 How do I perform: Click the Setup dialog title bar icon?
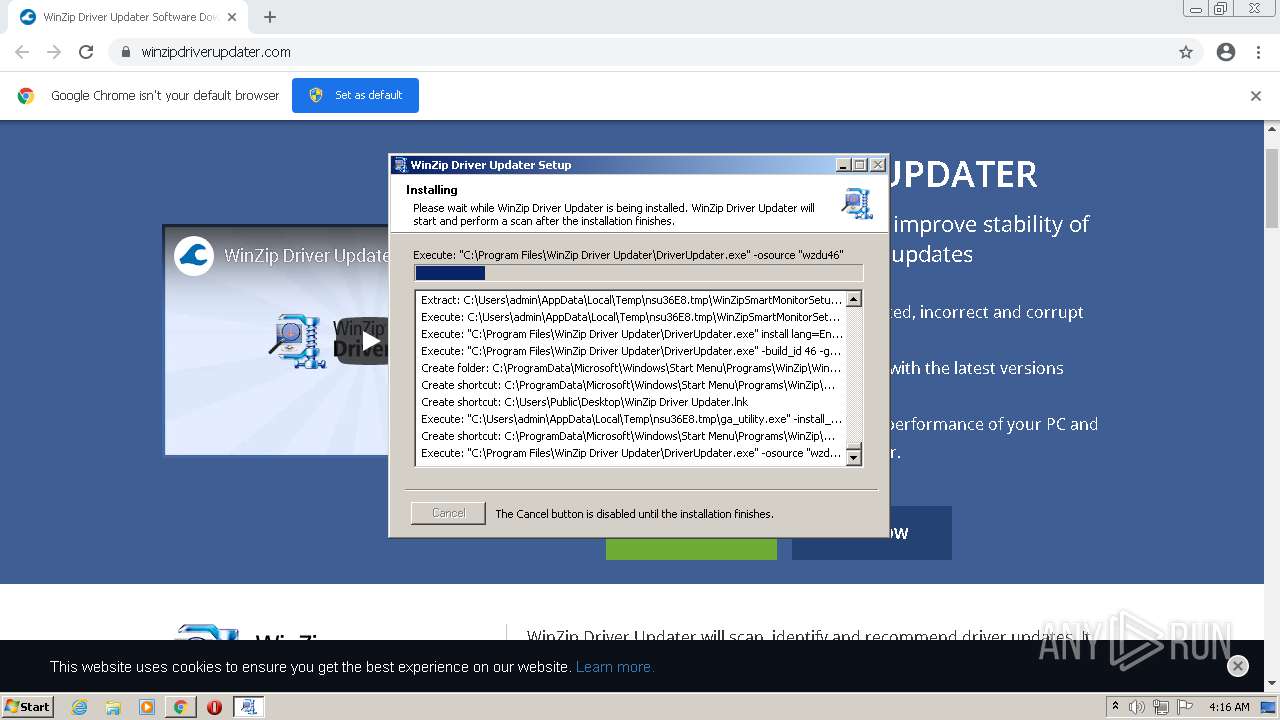coord(400,165)
